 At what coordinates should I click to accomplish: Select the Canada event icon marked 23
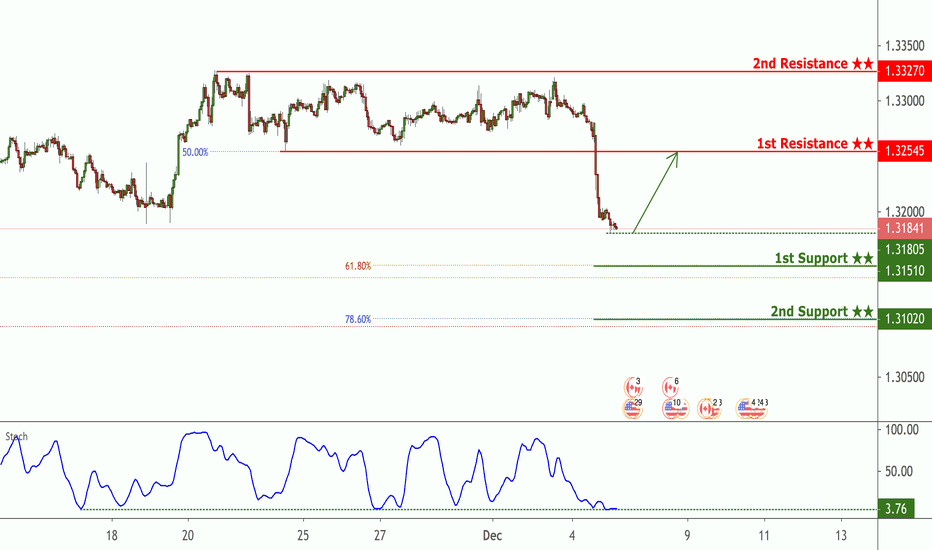tap(708, 407)
